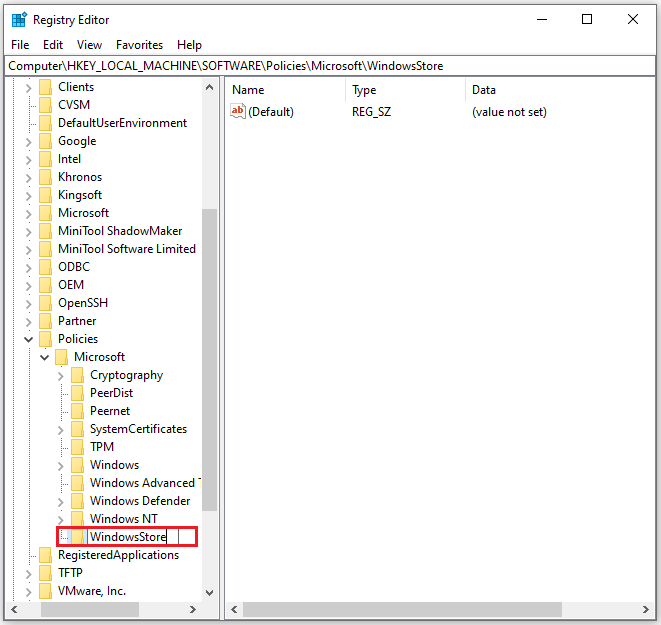Click values pane scroll right arrow

[x=645, y=609]
